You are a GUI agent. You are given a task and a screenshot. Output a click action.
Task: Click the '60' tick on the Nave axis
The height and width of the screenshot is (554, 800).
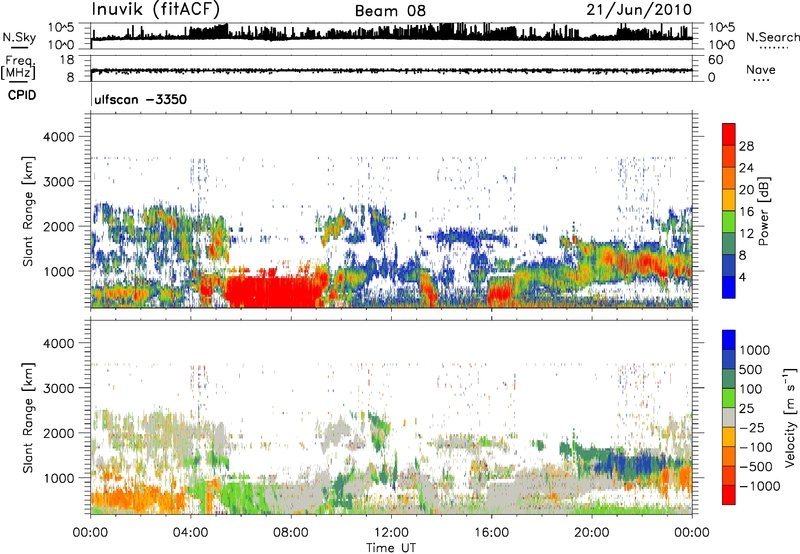(x=716, y=60)
